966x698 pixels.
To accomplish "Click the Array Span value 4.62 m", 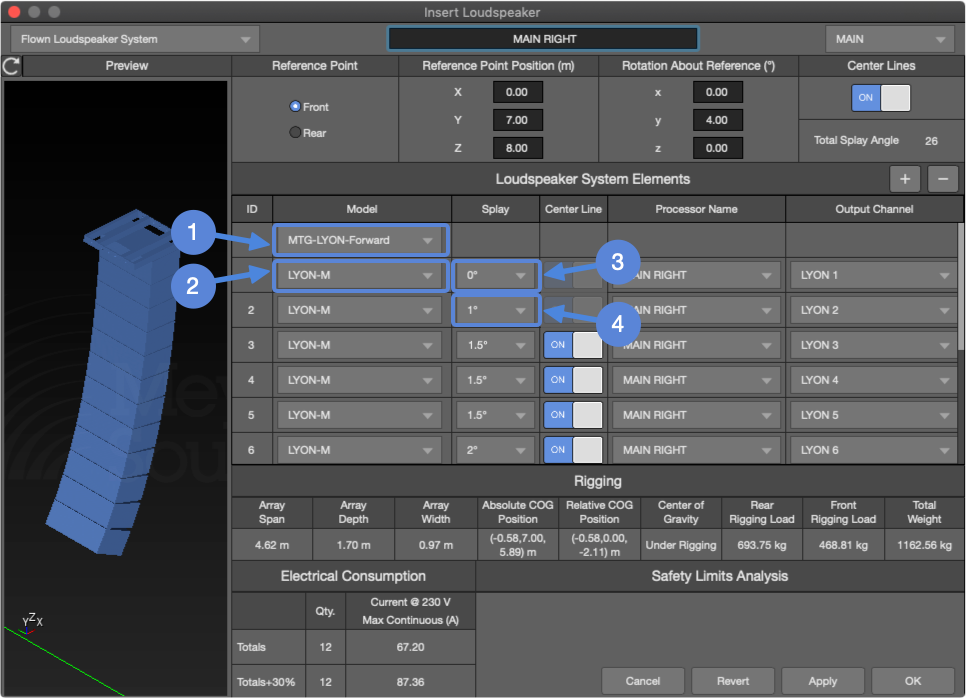I will (x=272, y=545).
